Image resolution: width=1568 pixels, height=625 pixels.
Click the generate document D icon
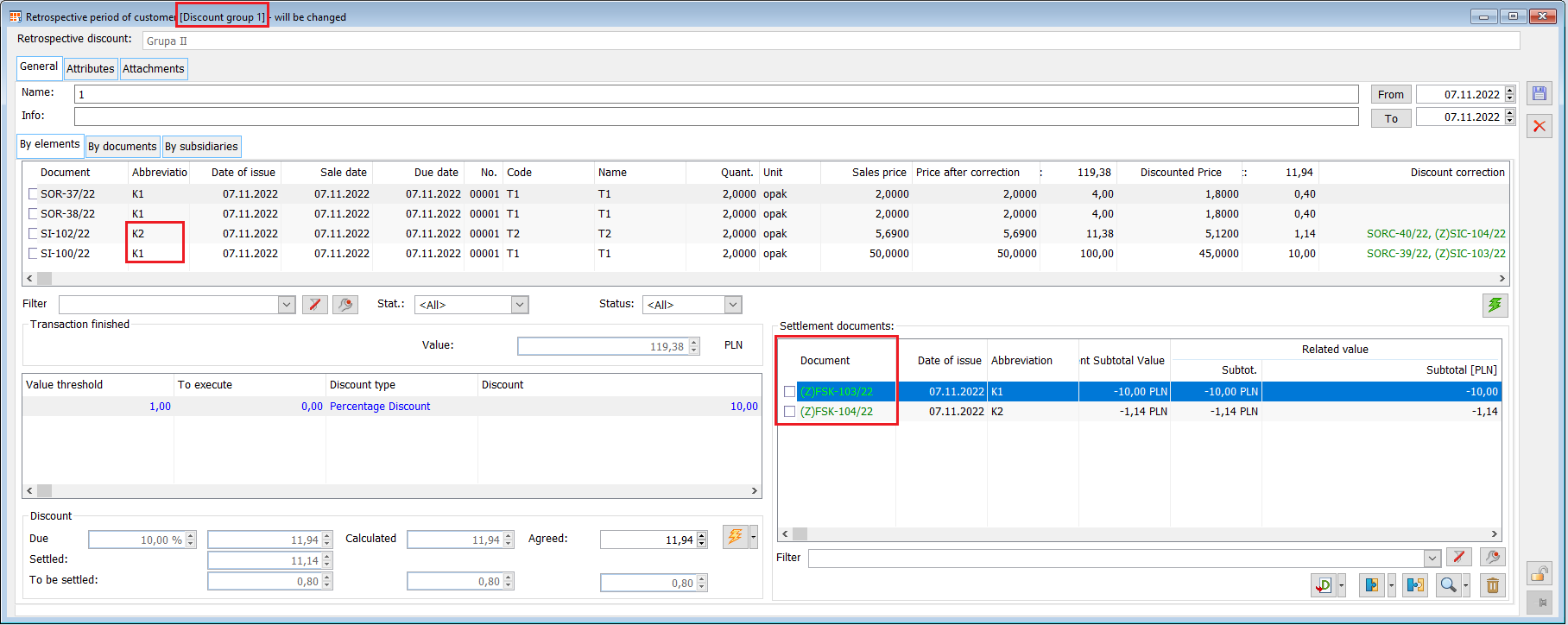(1324, 585)
